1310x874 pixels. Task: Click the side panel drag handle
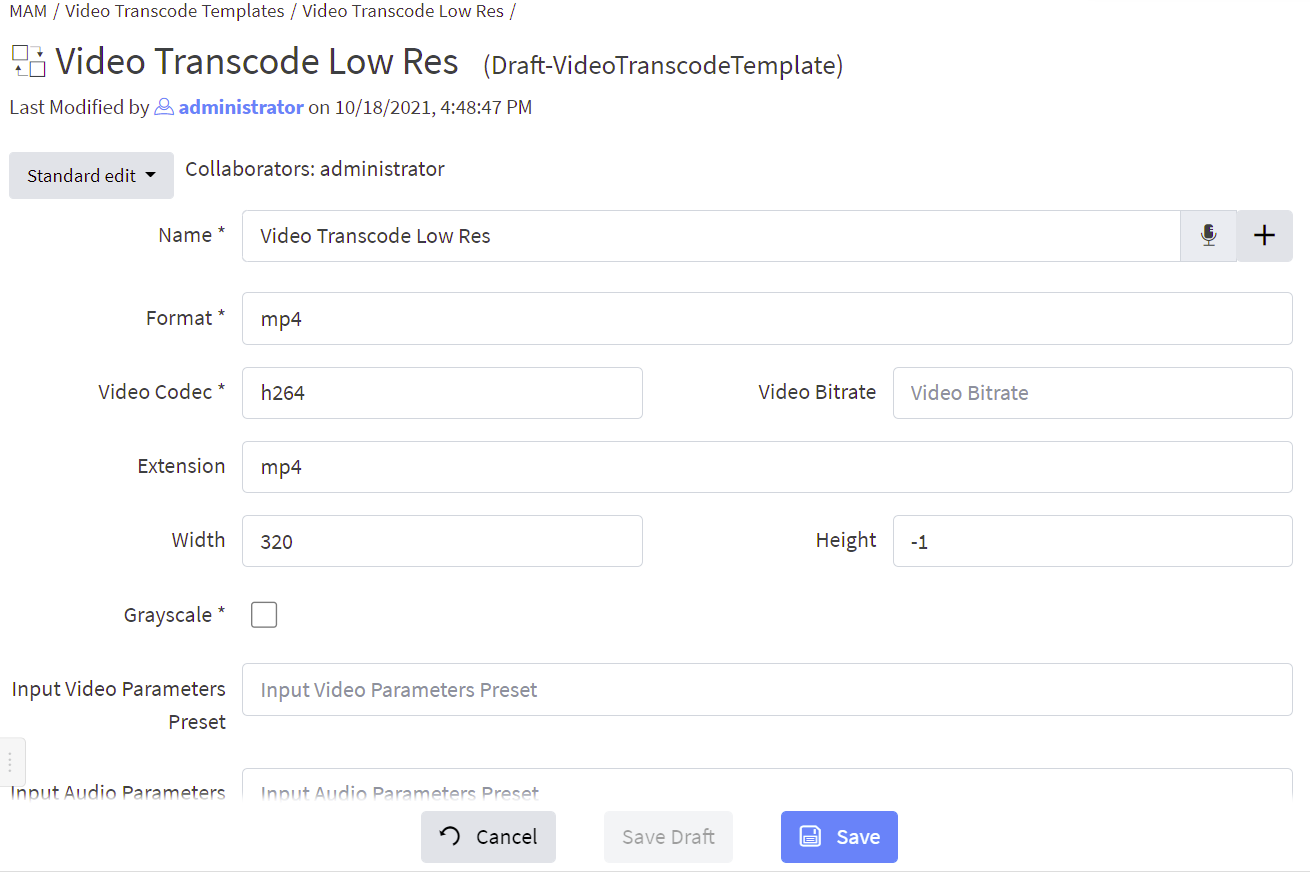10,762
